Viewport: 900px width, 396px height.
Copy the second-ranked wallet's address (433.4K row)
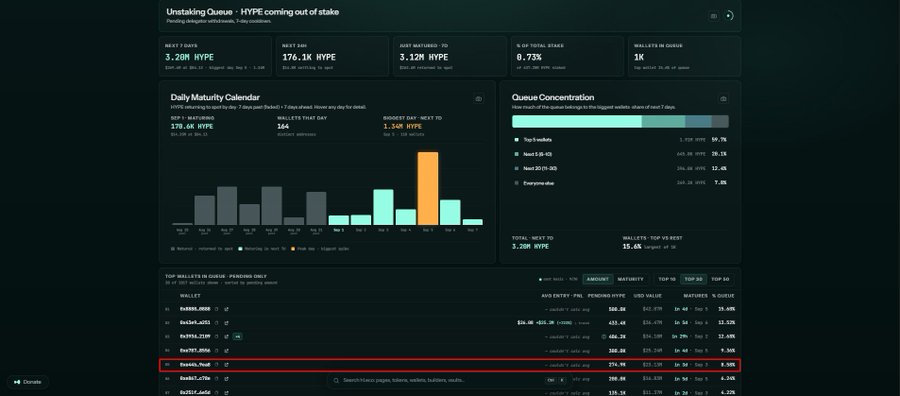click(x=216, y=323)
